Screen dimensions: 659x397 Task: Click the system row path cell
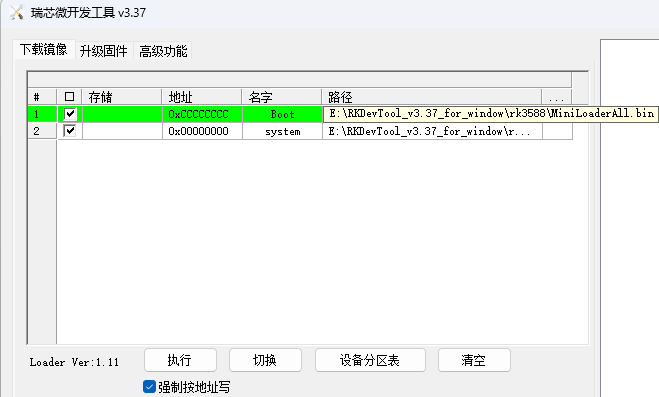(432, 131)
